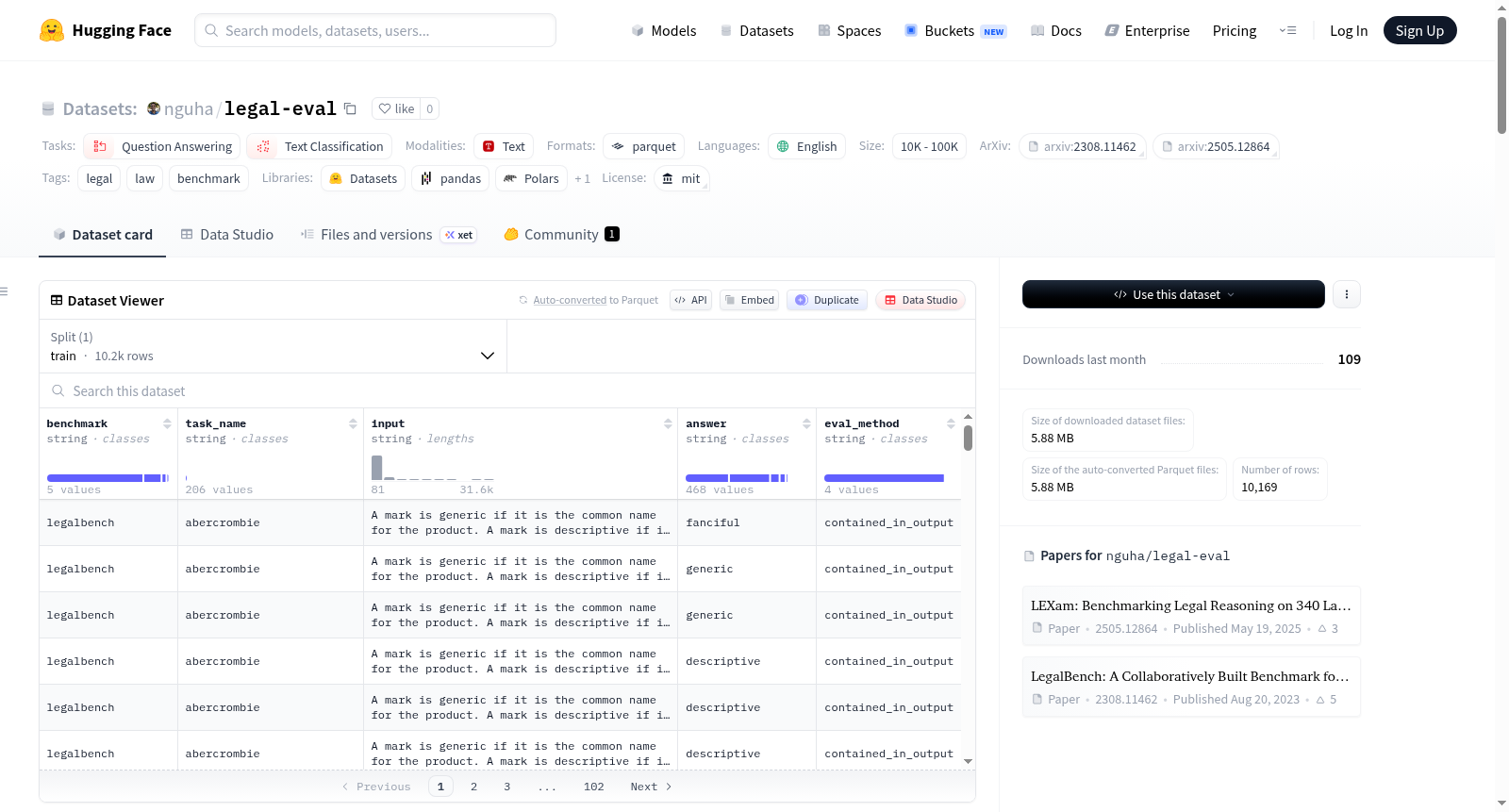The image size is (1509, 812).
Task: Click the page vertical scrollbar thumb
Action: (1501, 75)
